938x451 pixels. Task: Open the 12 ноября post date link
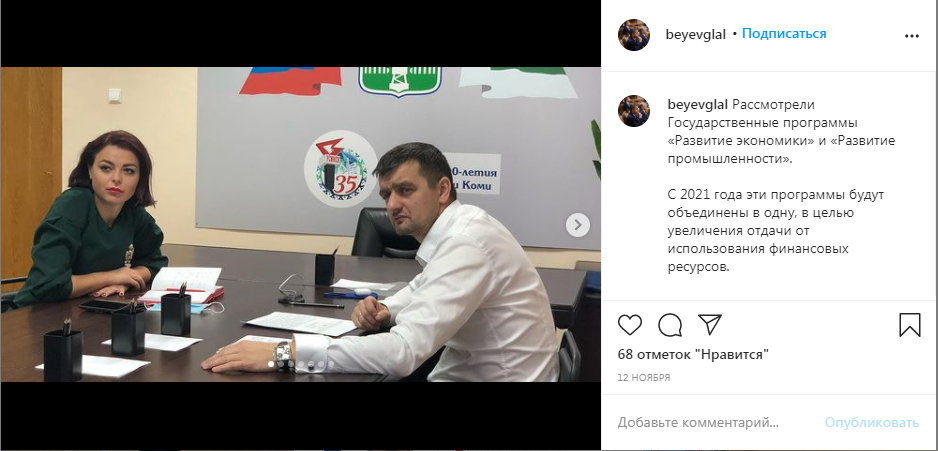pos(644,378)
